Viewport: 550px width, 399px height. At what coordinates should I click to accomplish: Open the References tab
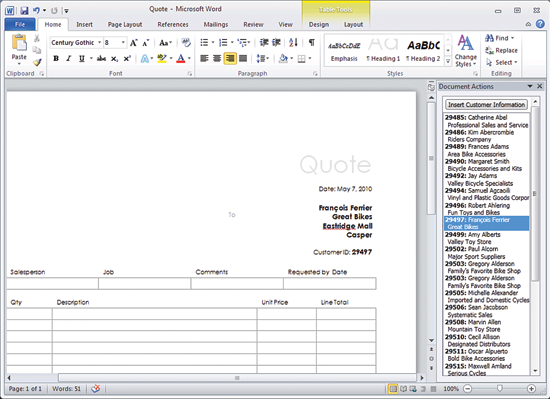tap(173, 25)
